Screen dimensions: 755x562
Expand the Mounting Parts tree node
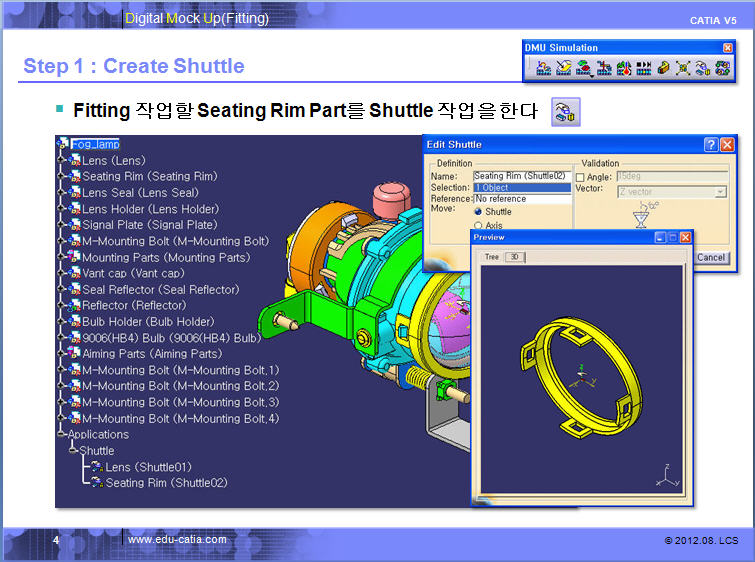click(62, 257)
